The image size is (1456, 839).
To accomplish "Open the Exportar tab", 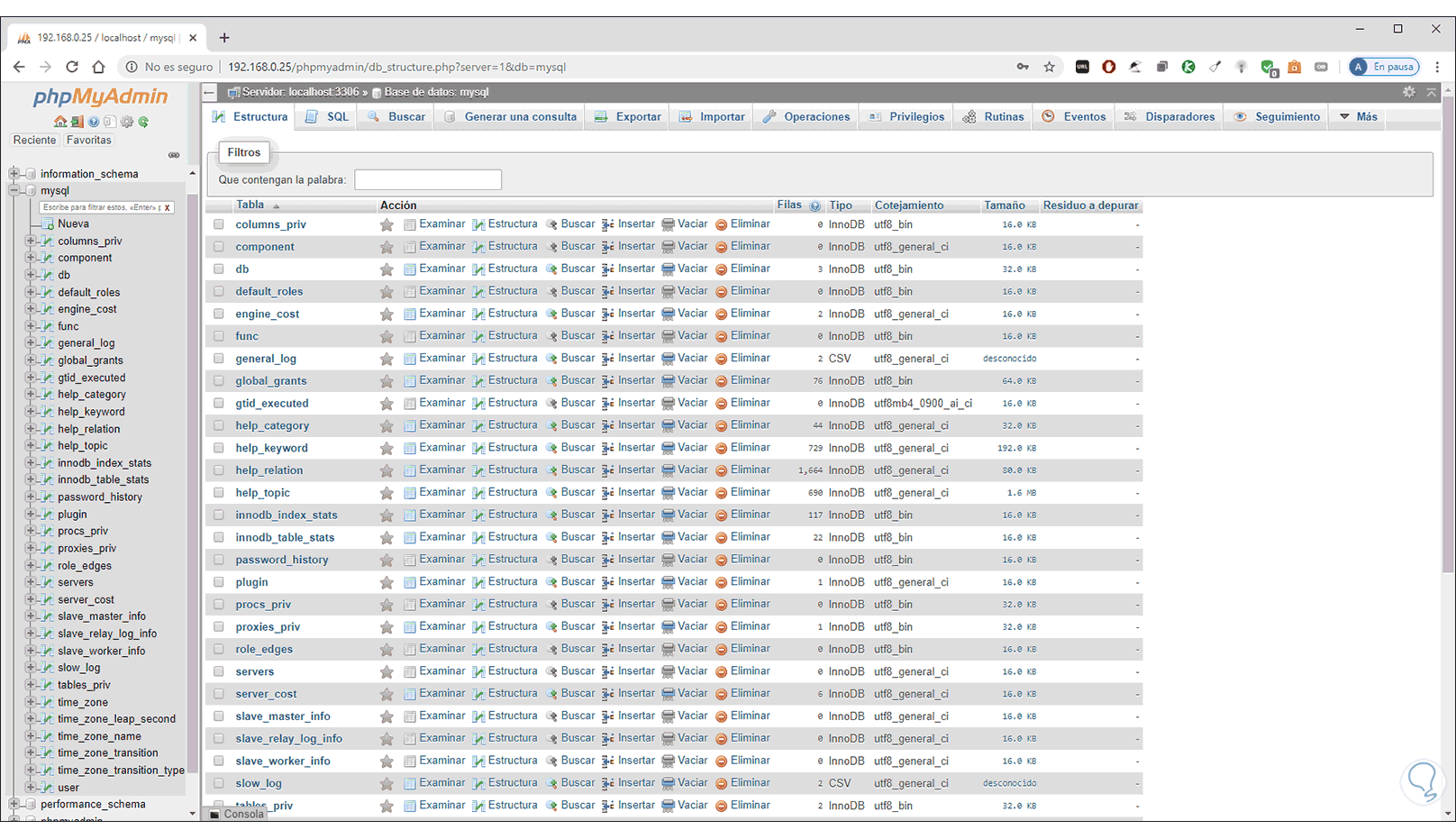I will click(x=628, y=117).
